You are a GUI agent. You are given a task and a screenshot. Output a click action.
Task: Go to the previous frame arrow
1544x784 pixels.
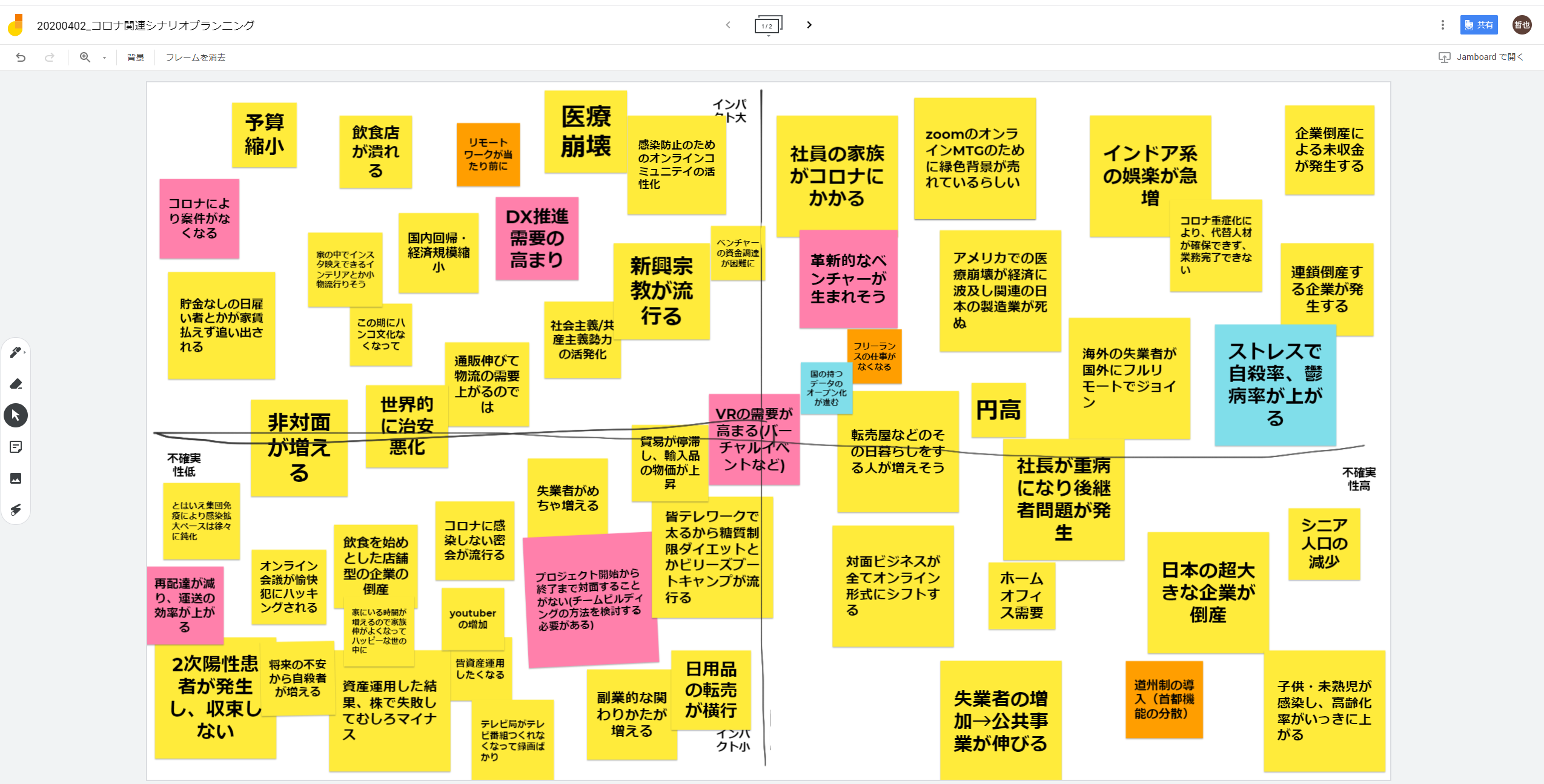[728, 25]
